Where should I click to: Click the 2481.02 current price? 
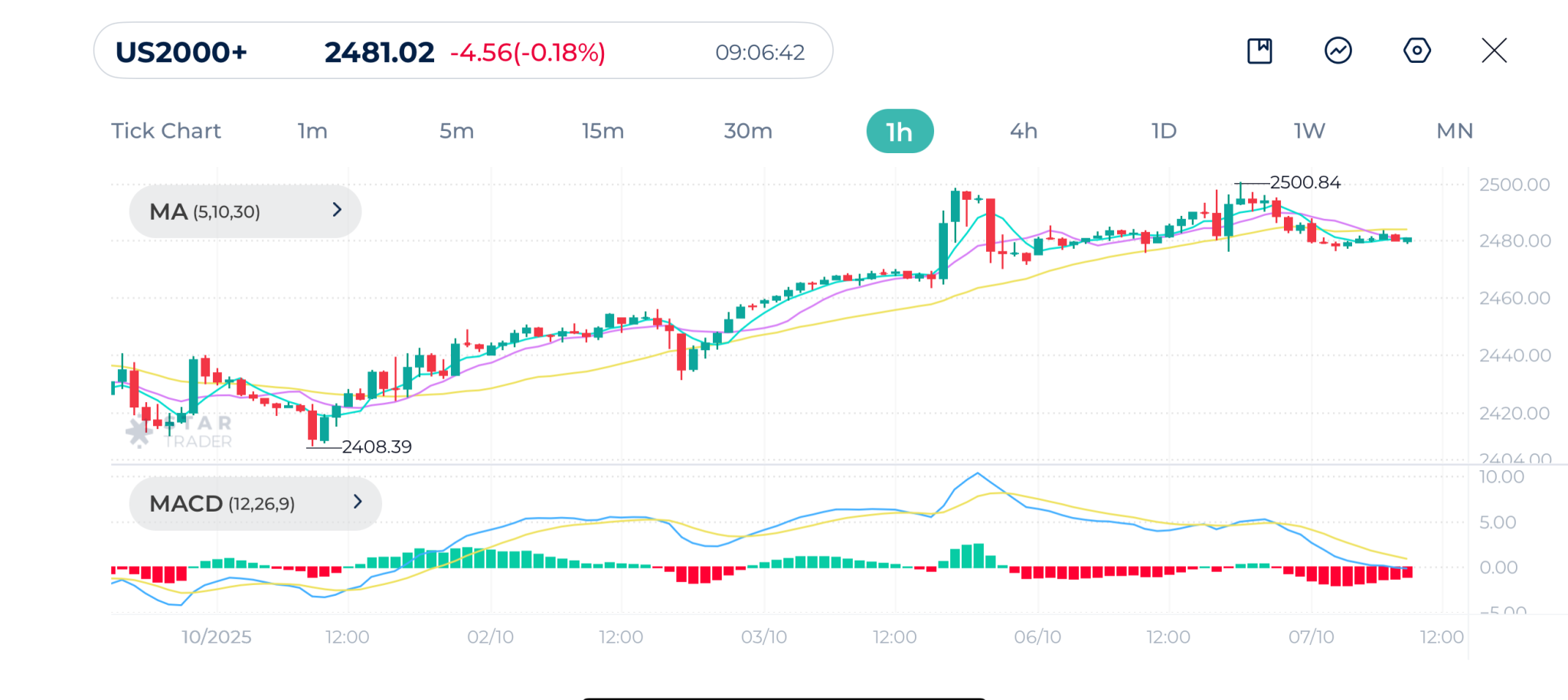tap(379, 52)
